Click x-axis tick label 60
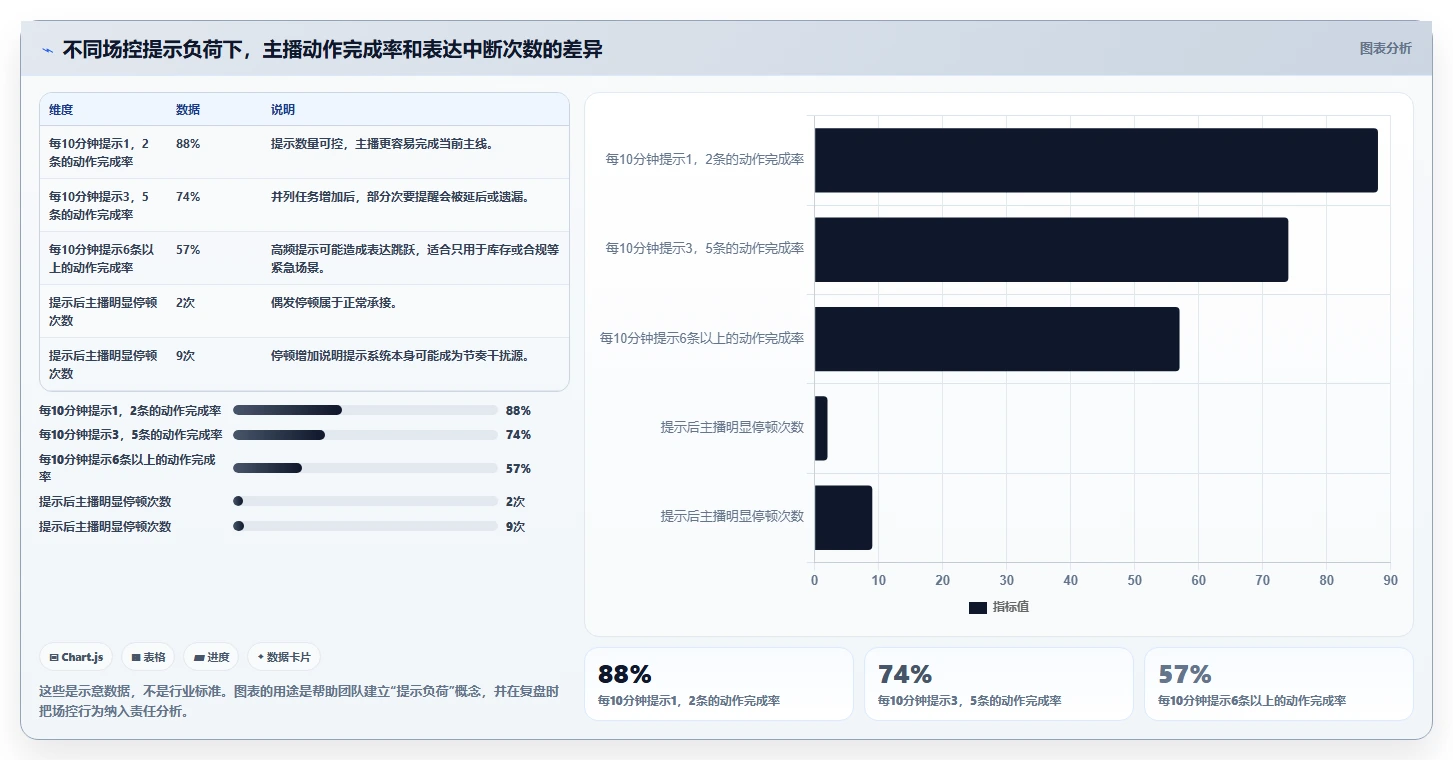This screenshot has height=760, width=1453. (1198, 580)
